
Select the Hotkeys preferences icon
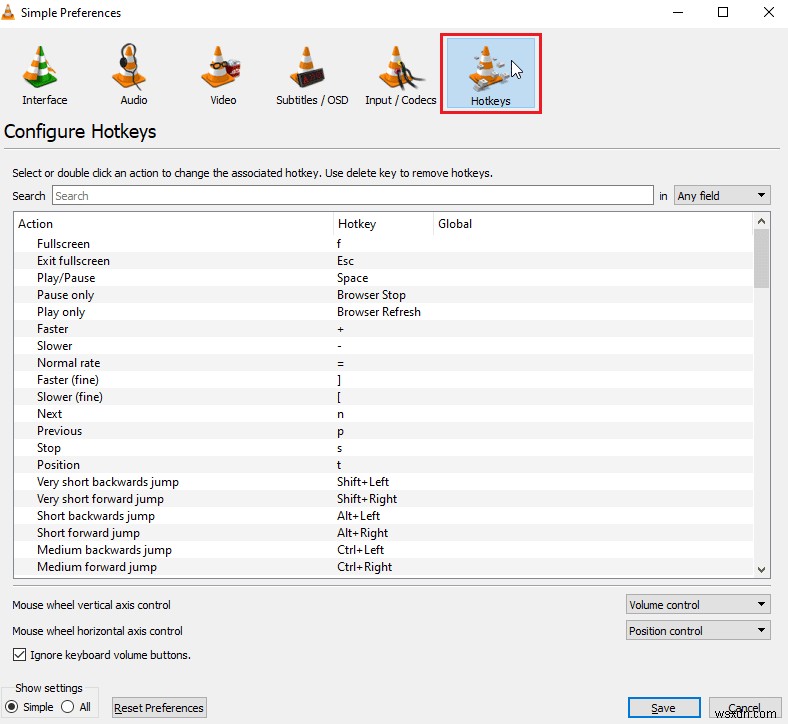490,73
